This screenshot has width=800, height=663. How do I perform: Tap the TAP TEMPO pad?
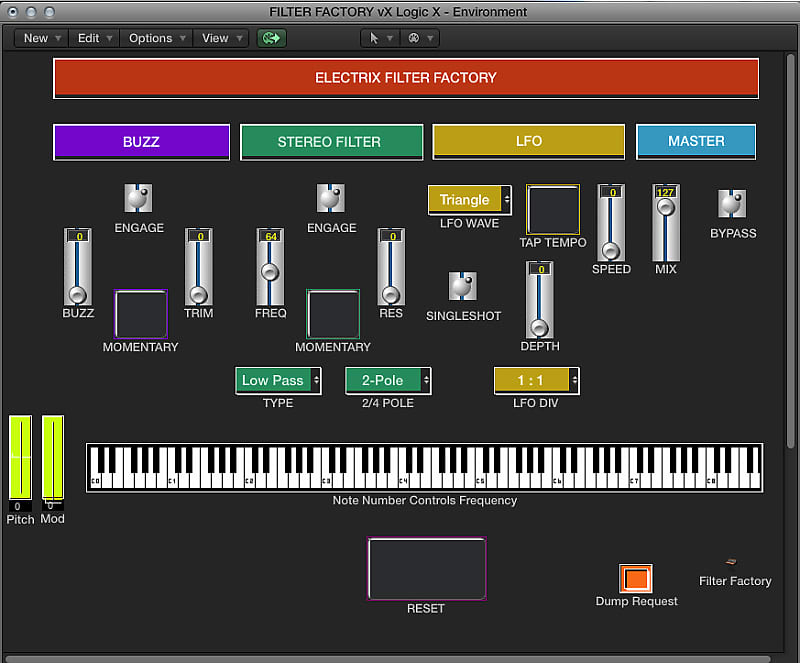coord(552,211)
